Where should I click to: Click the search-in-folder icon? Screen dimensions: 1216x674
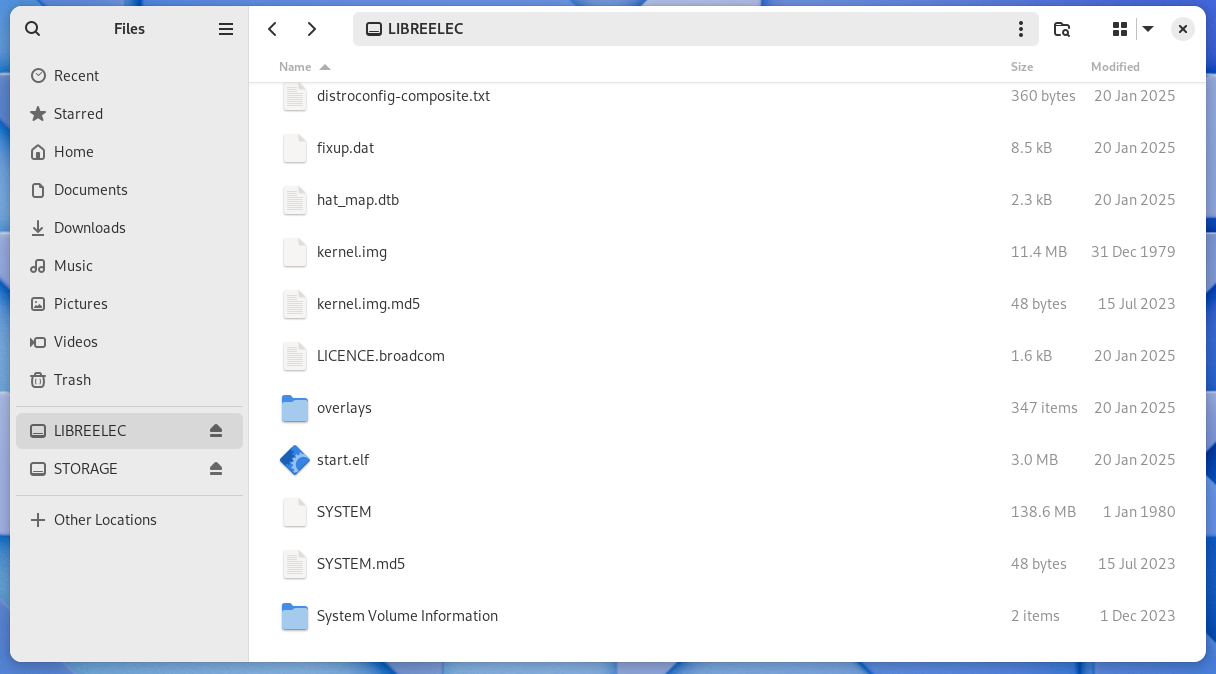[x=1062, y=29]
